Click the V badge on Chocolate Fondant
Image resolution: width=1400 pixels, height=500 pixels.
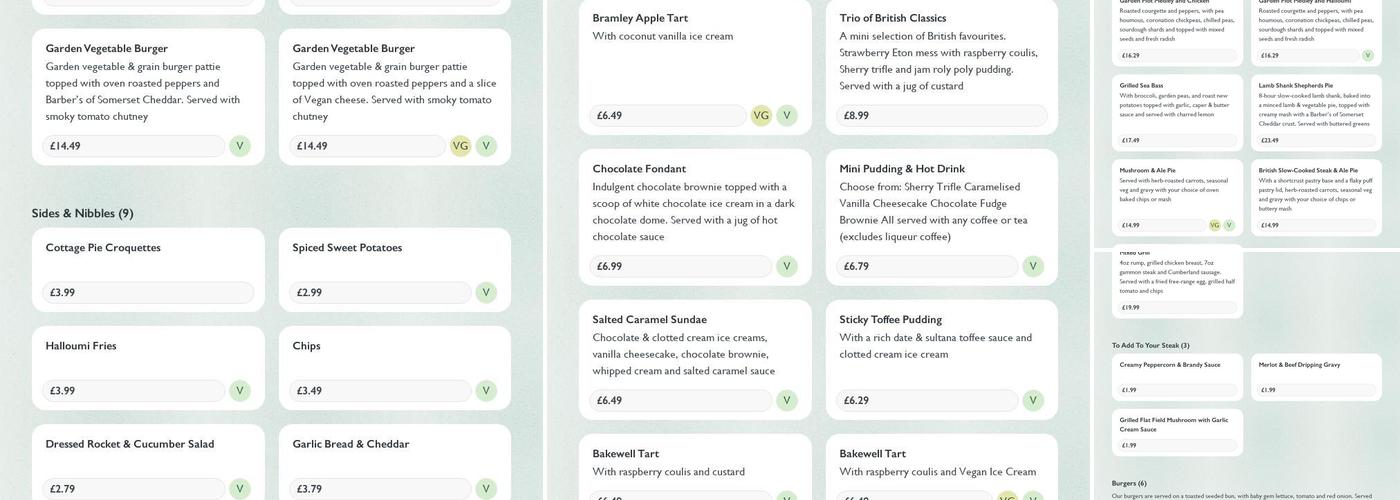click(x=787, y=267)
